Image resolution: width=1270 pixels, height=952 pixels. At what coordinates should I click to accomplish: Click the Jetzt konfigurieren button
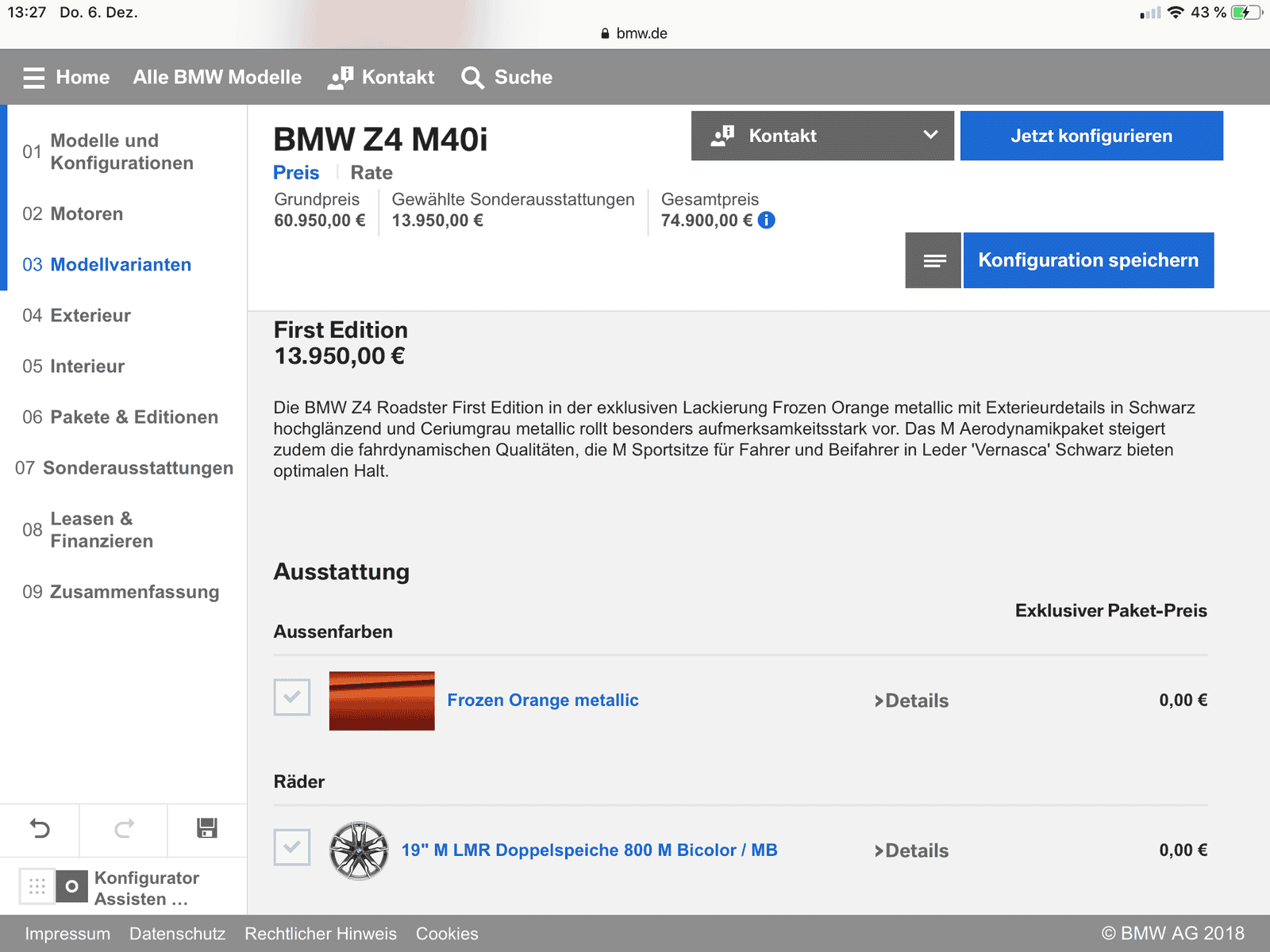1091,136
